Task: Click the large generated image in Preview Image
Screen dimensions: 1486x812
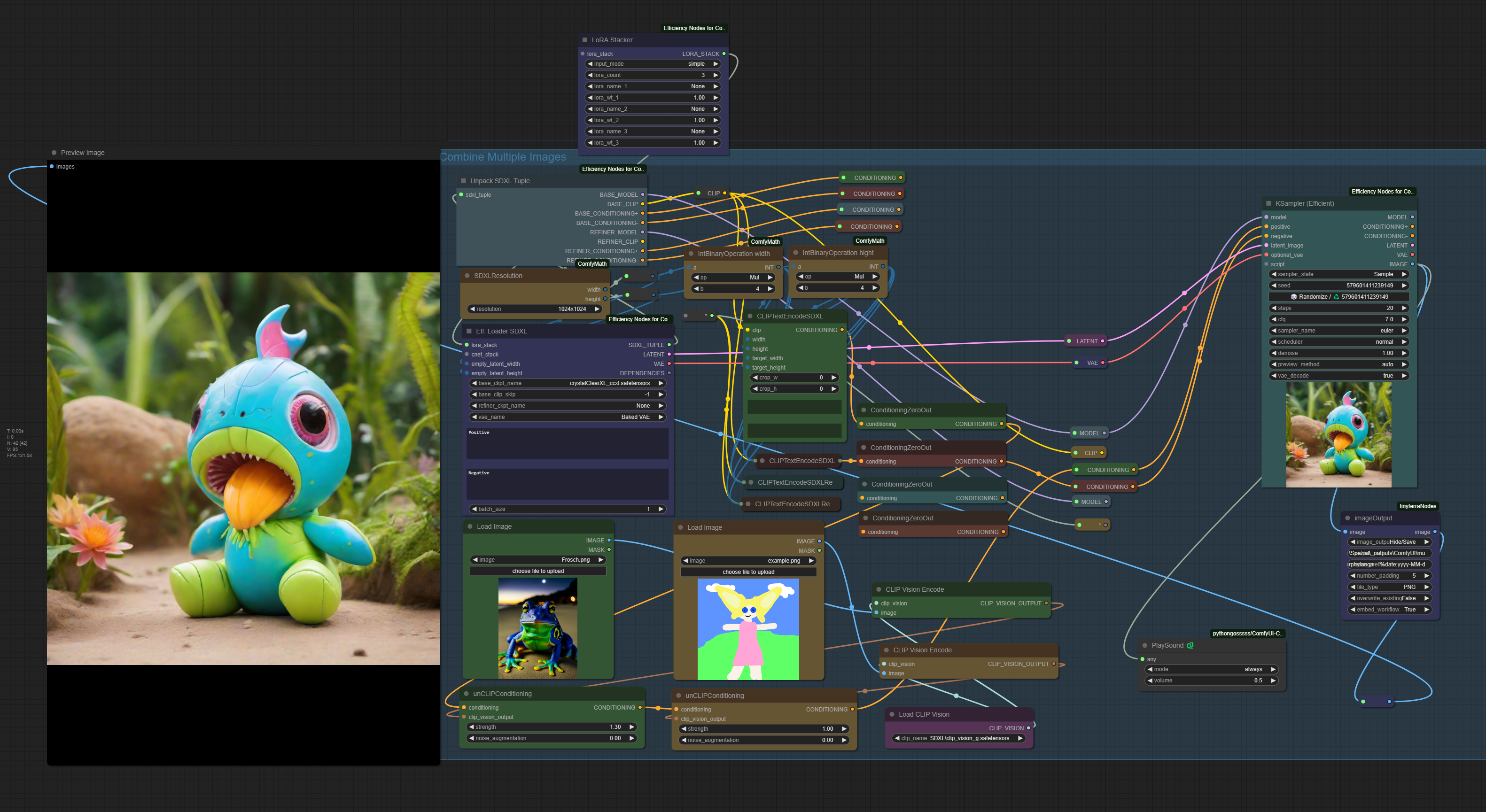Action: (243, 469)
